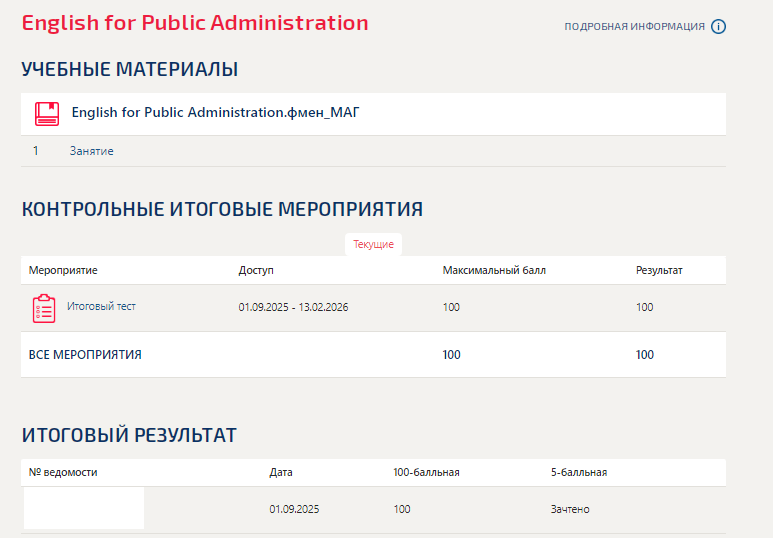
Task: Click the blank ведомость number cell
Action: click(84, 508)
